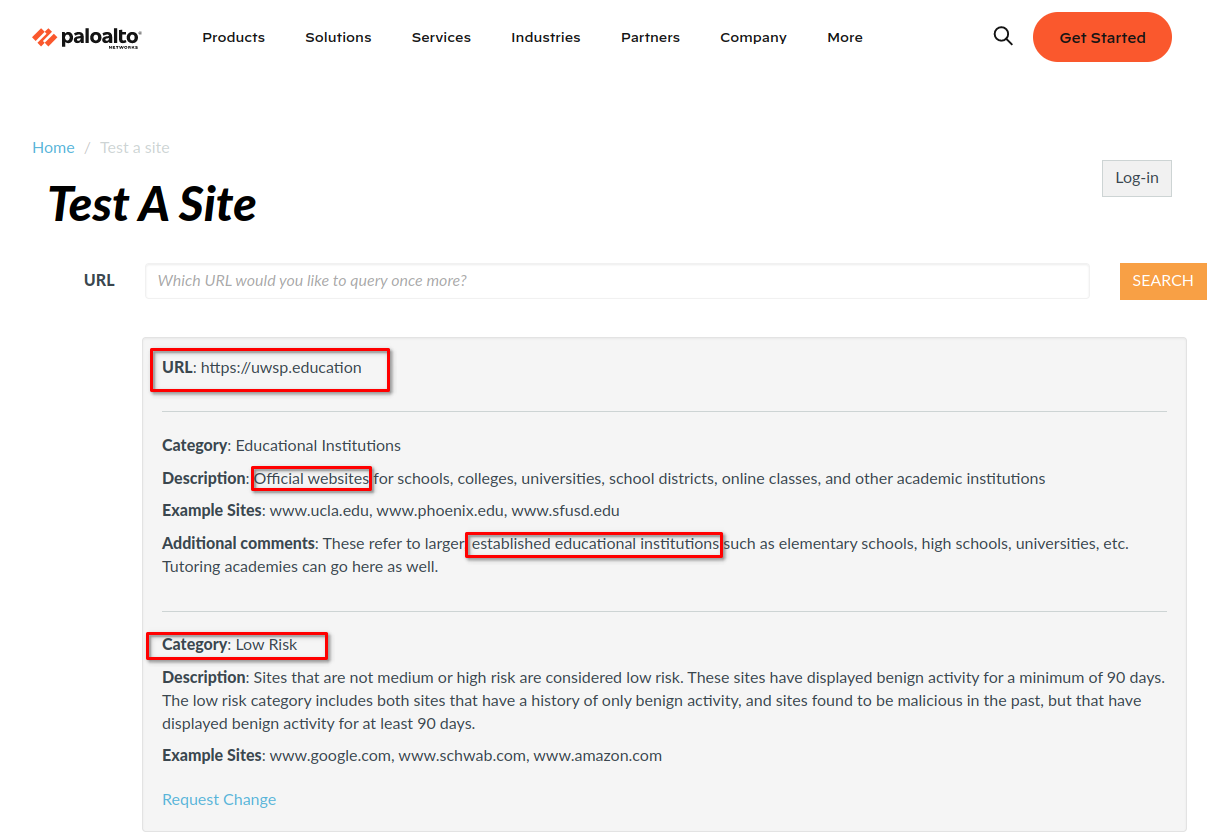1224x840 pixels.
Task: Click the https://uwsp.education URL text
Action: (x=281, y=367)
